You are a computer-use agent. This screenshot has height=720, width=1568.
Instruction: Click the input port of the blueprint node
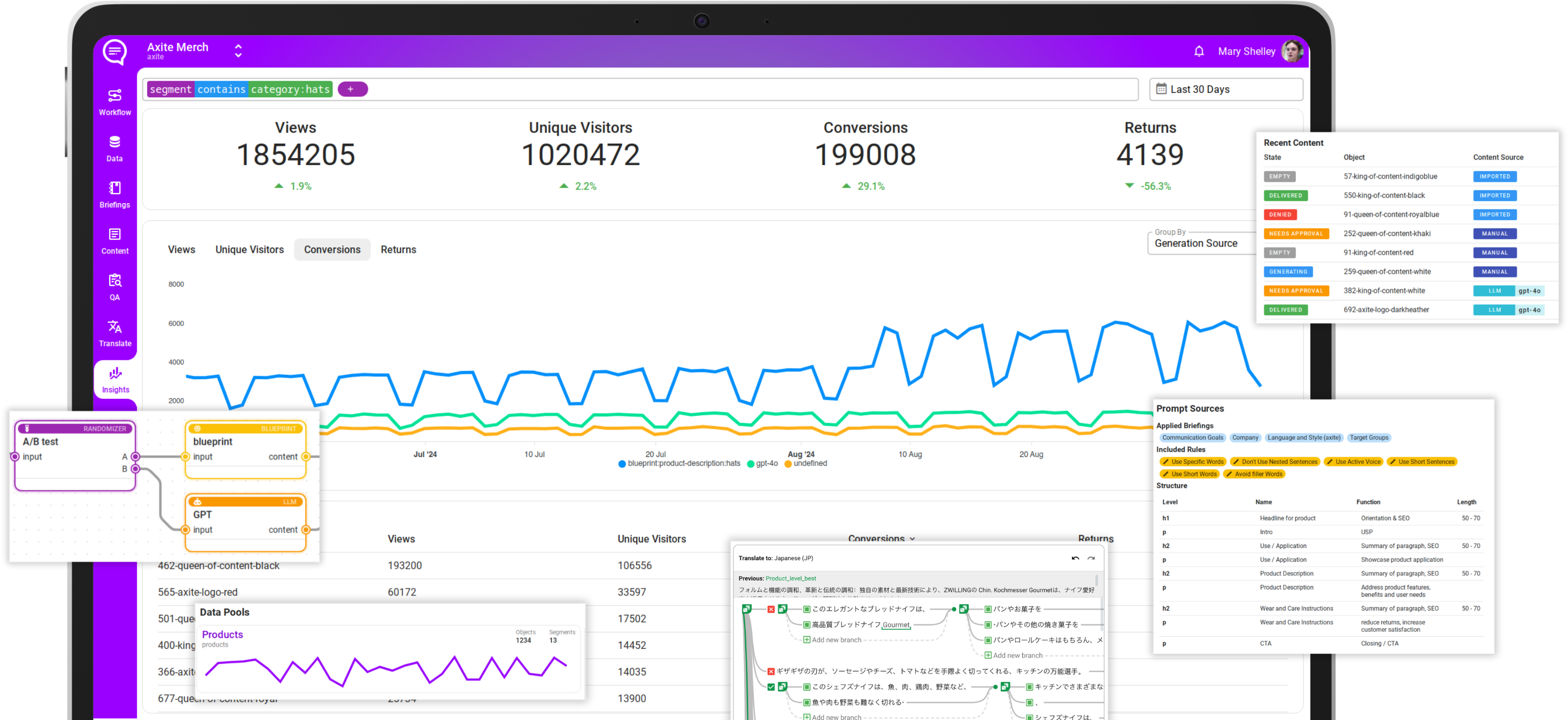(186, 456)
